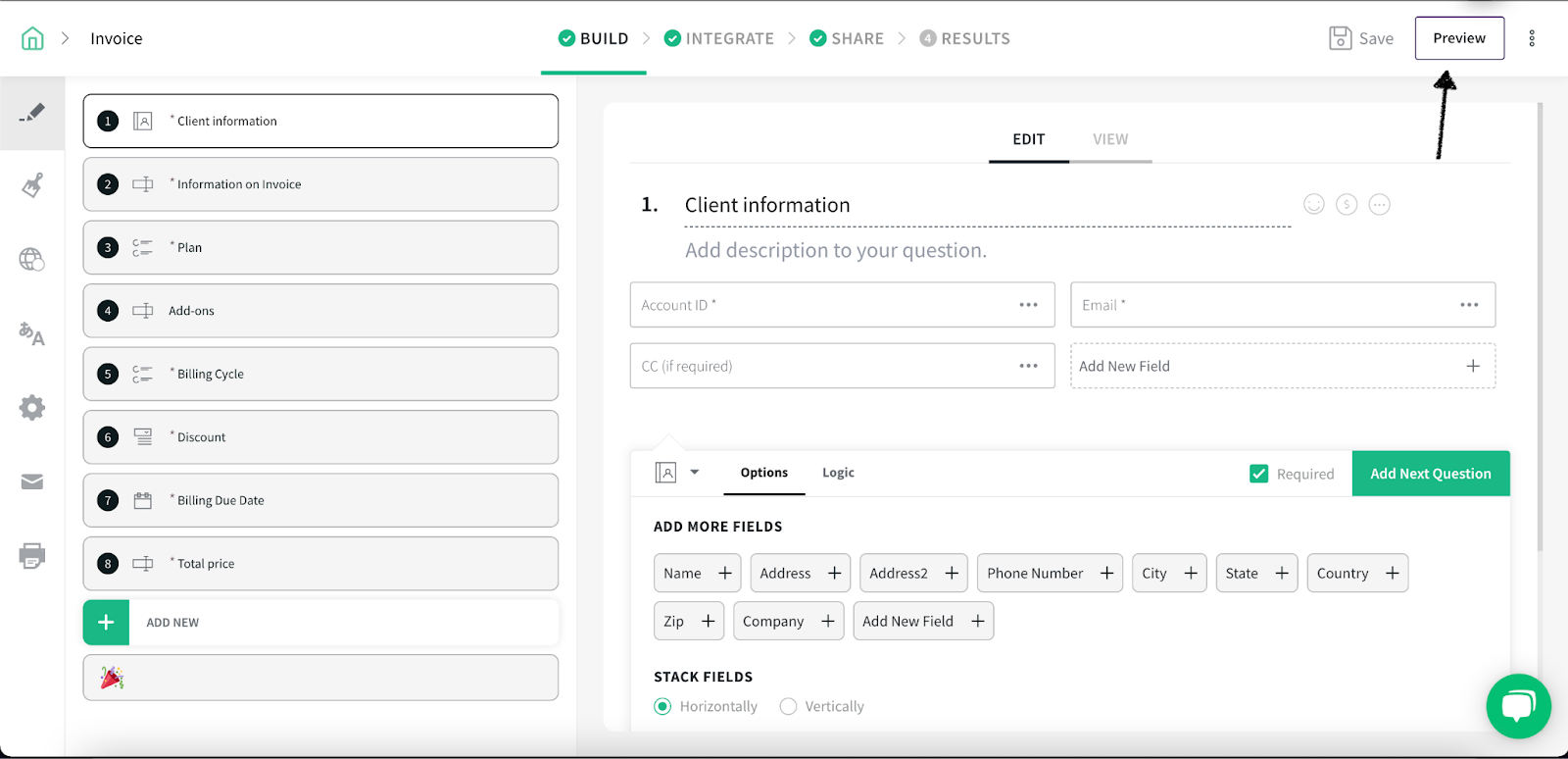Open the live chat bubble
This screenshot has height=759, width=1568.
(x=1518, y=706)
